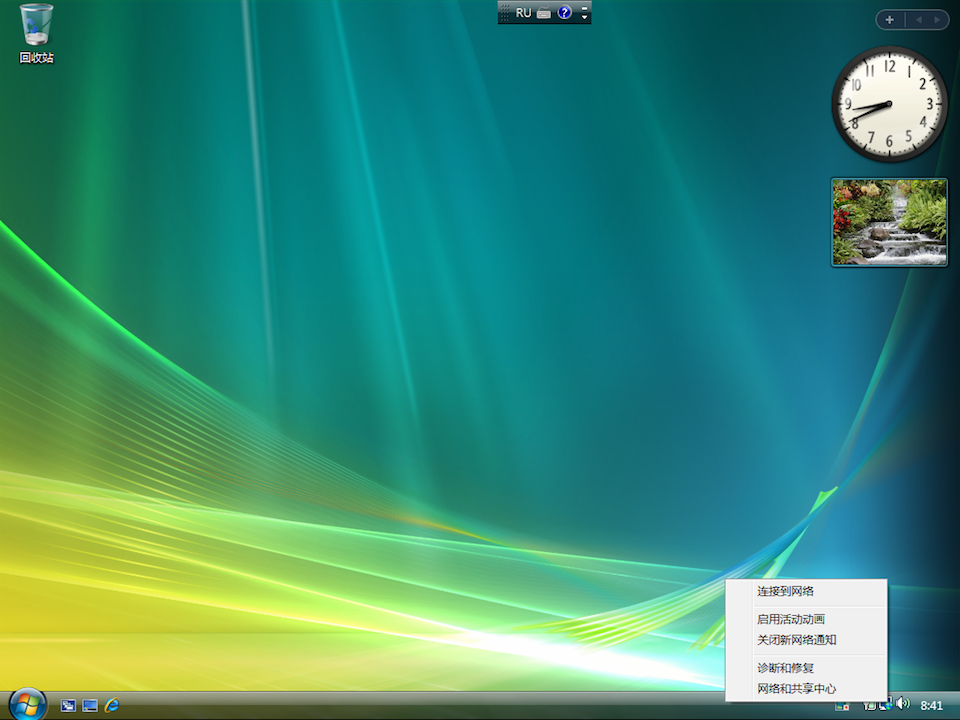Screen dimensions: 960x720
Task: Click the keyboard icon on language bar
Action: (x=544, y=13)
